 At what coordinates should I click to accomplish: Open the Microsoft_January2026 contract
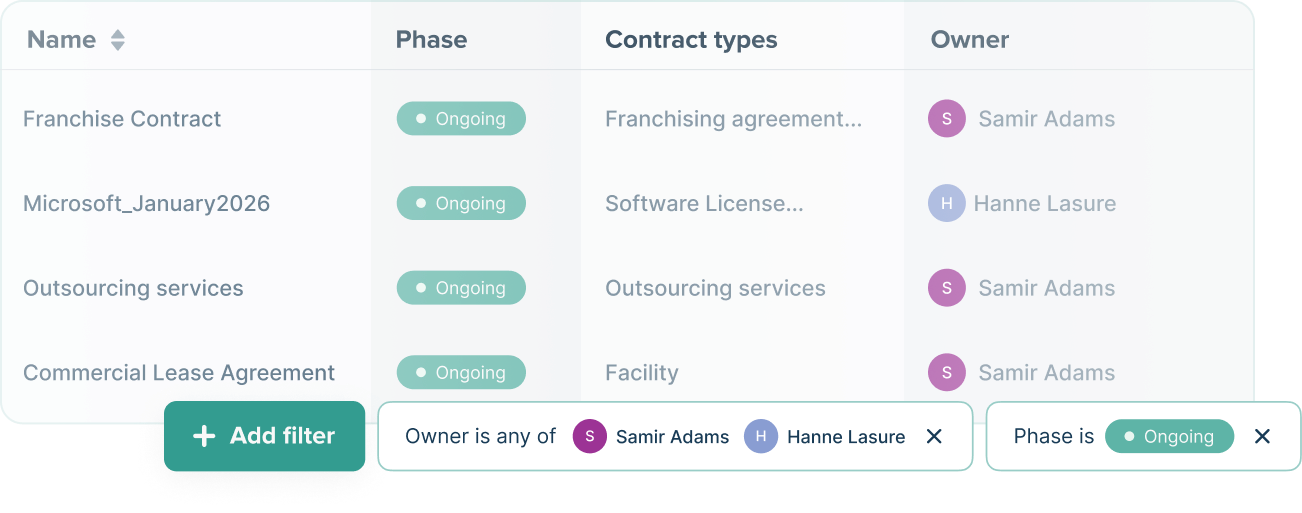point(146,204)
